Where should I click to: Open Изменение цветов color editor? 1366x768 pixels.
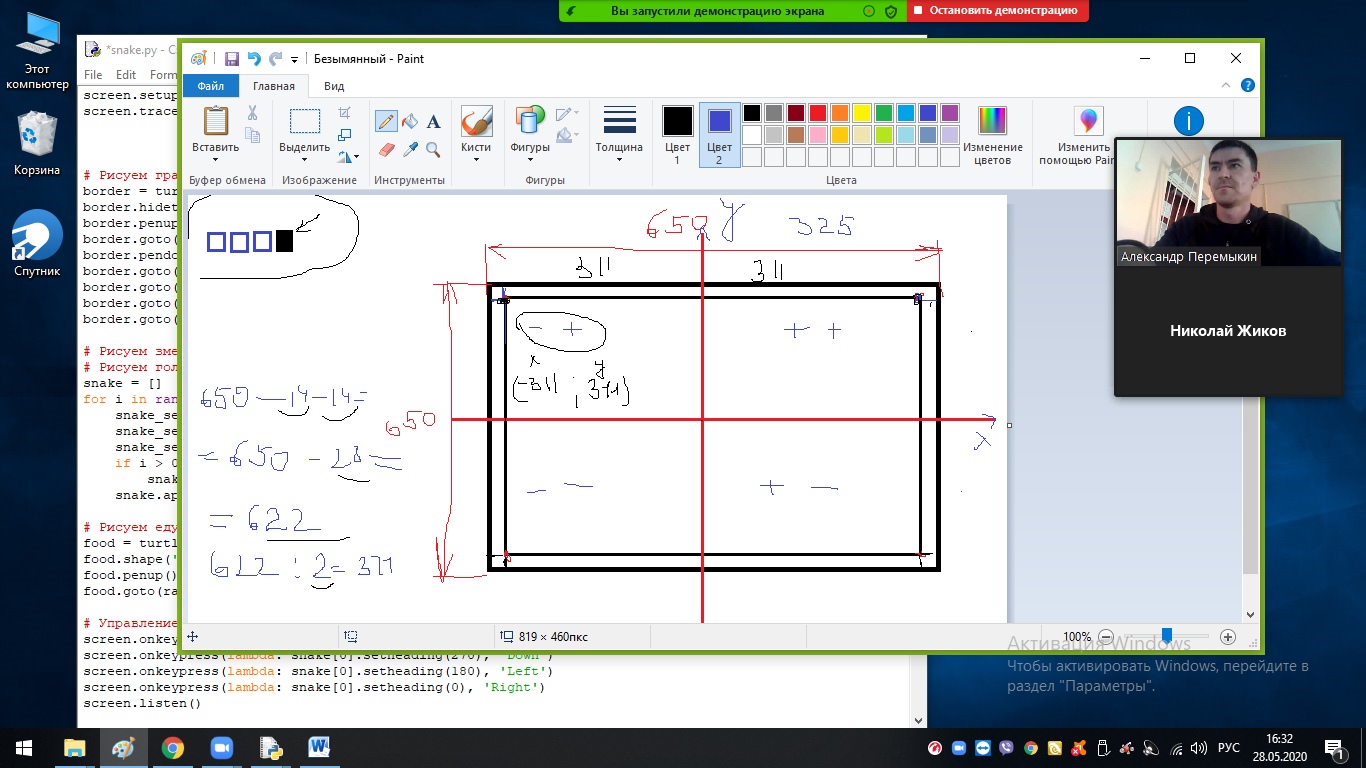[992, 134]
